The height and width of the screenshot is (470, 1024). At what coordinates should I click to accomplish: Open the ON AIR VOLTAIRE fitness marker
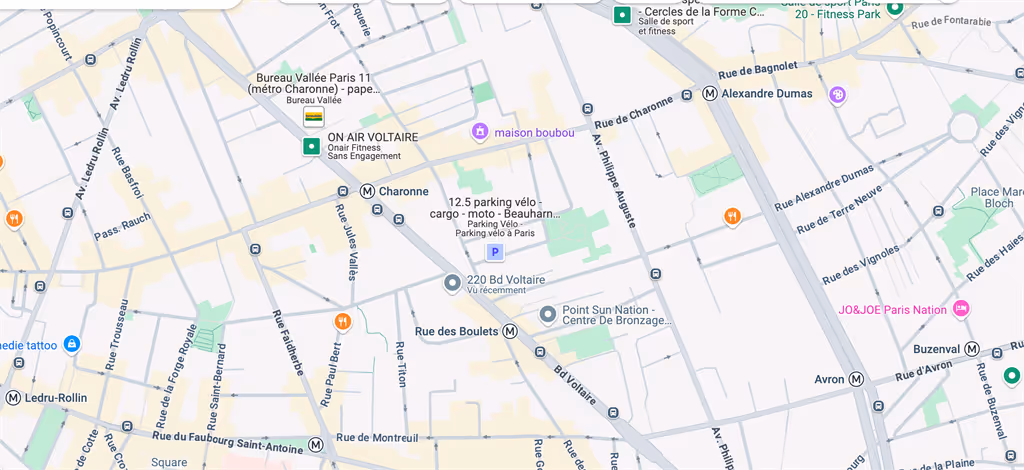(x=312, y=146)
